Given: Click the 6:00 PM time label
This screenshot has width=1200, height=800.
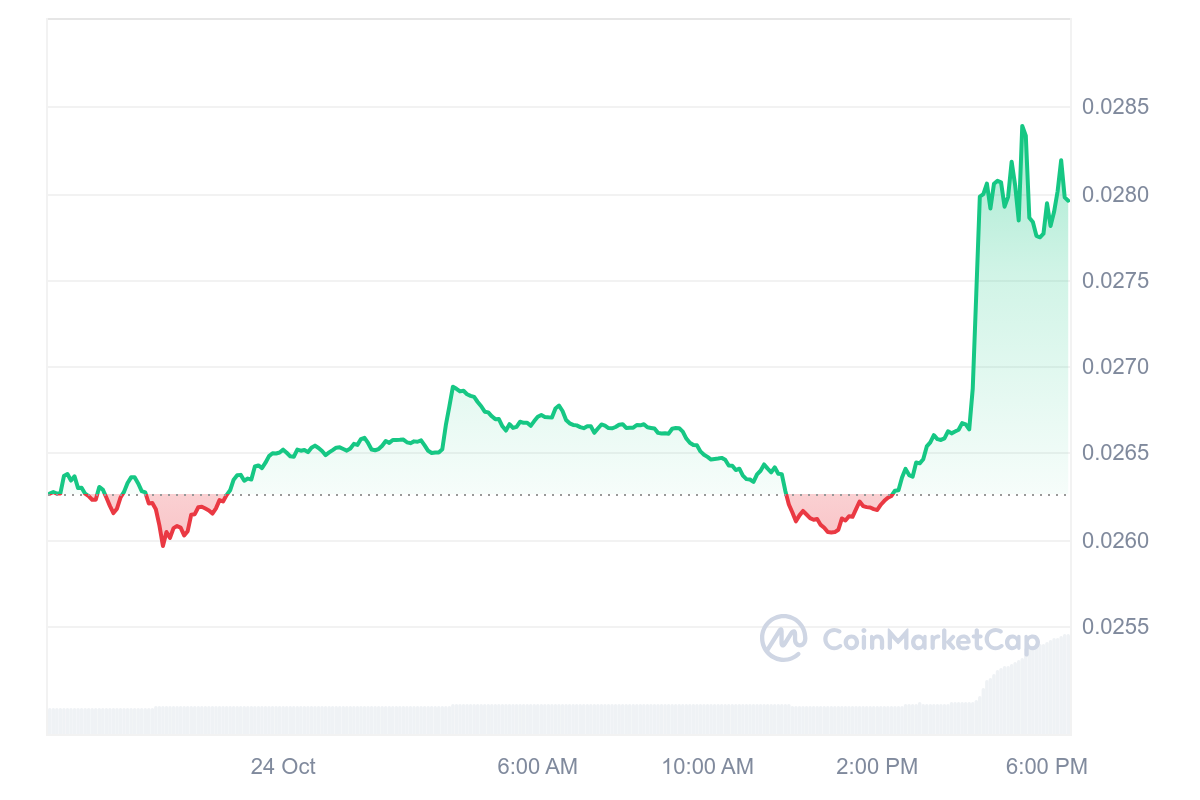Looking at the screenshot, I should pos(1047,767).
